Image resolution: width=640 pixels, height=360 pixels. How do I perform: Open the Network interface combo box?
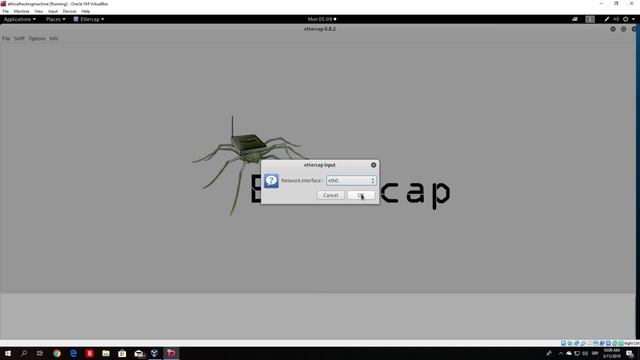pos(351,180)
